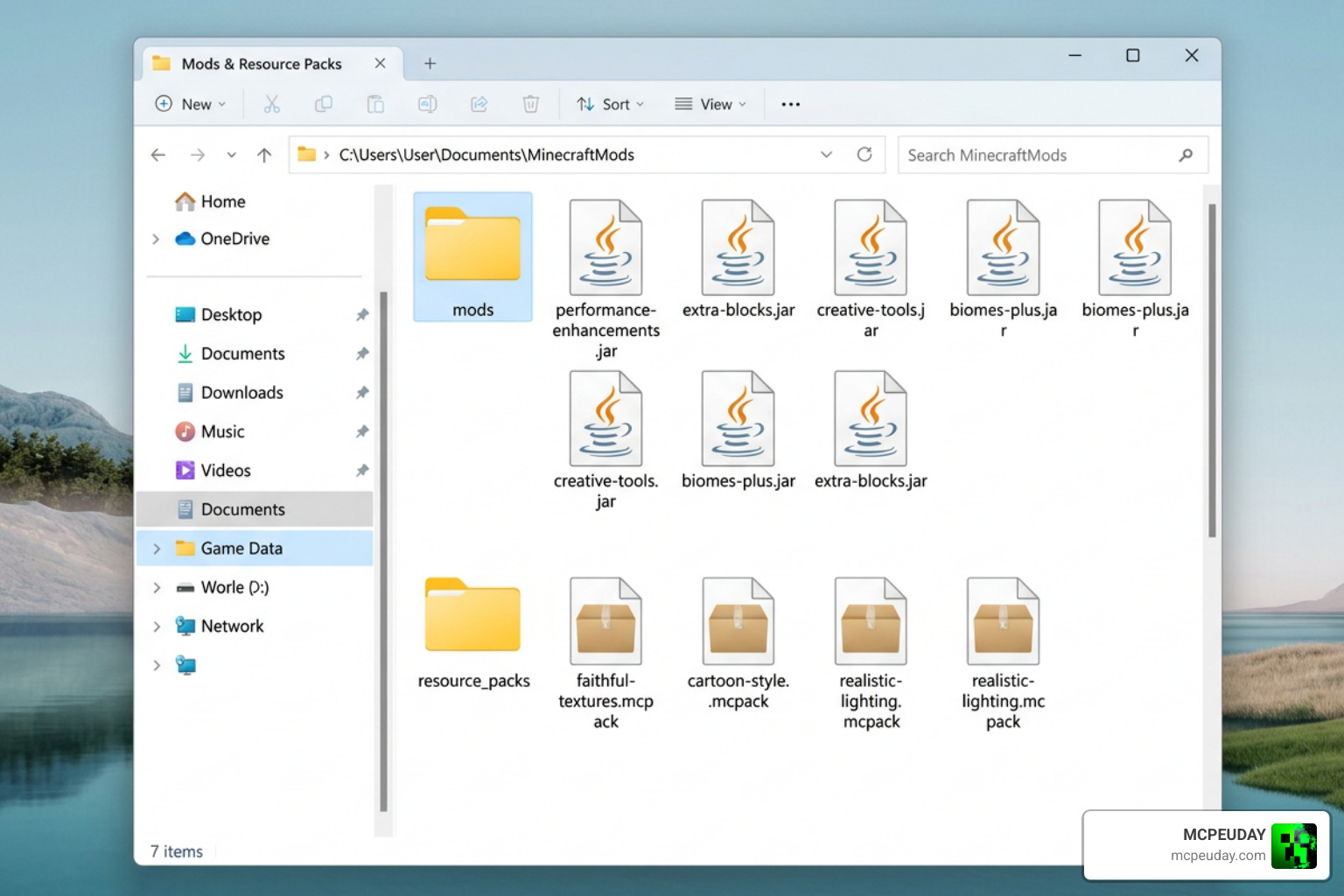1344x896 pixels.
Task: Expand the Worle (D:) drive node
Action: (x=157, y=588)
